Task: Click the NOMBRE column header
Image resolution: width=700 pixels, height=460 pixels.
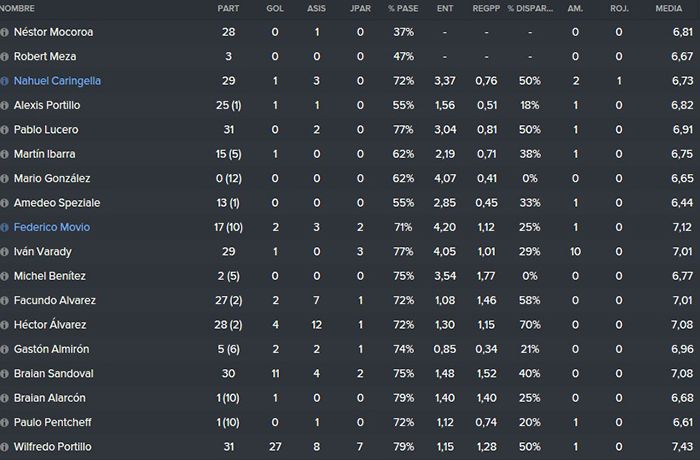Action: click(17, 8)
